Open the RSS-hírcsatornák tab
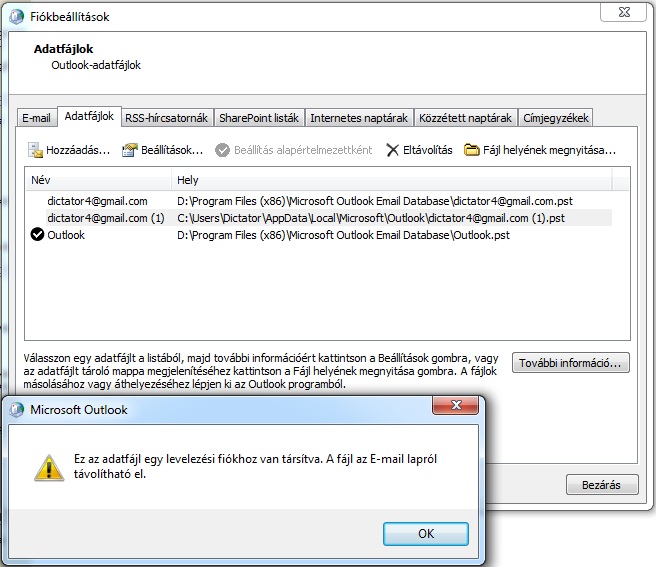The height and width of the screenshot is (567, 656). tap(166, 118)
